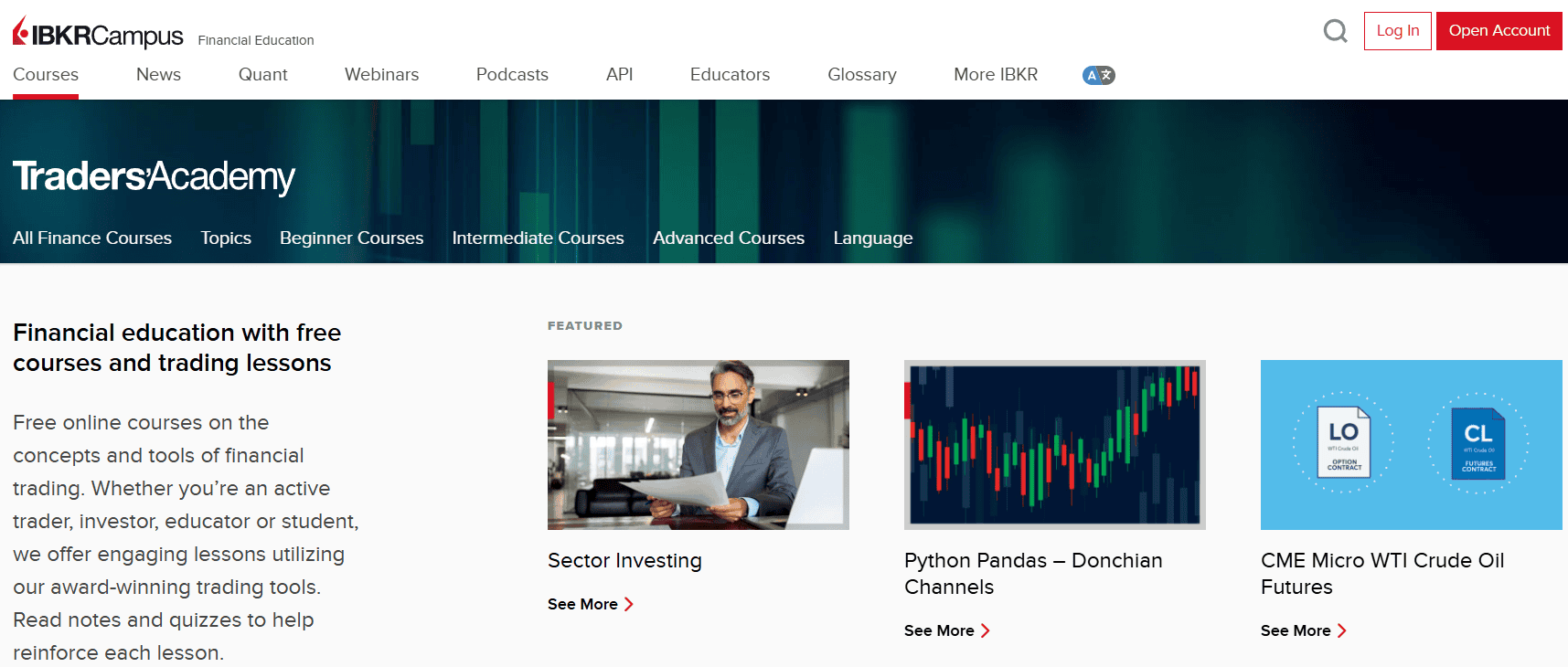The width and height of the screenshot is (1568, 667).
Task: Click the Traders' Academy banner title
Action: click(154, 176)
